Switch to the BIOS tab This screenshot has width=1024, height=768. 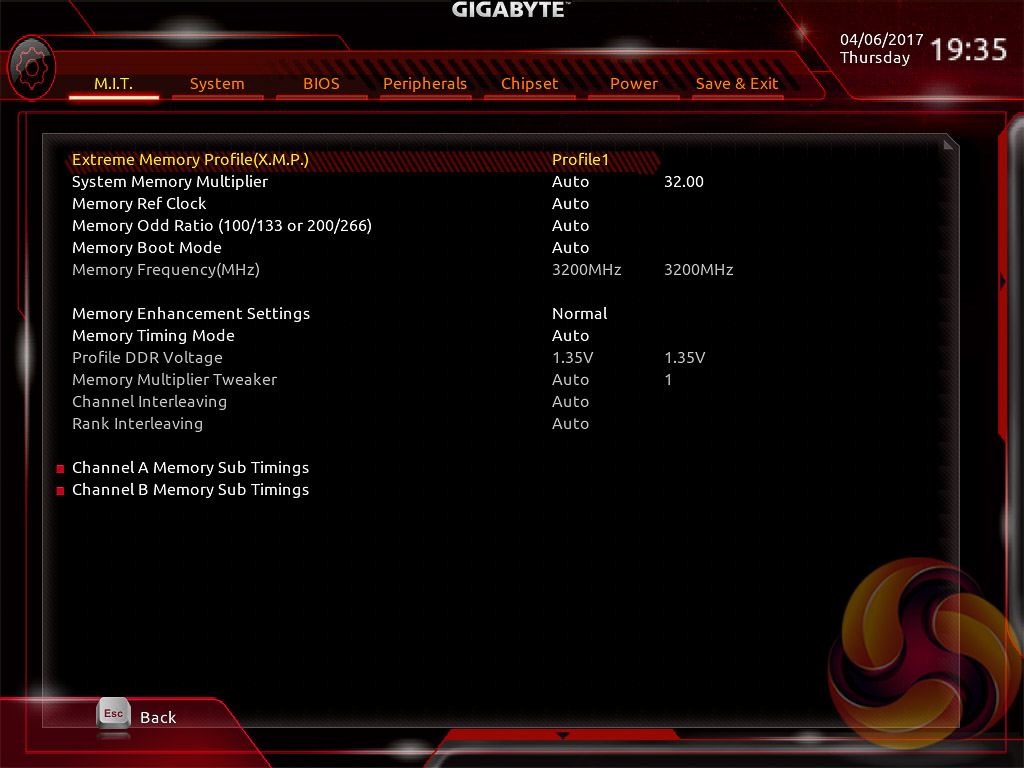[321, 84]
